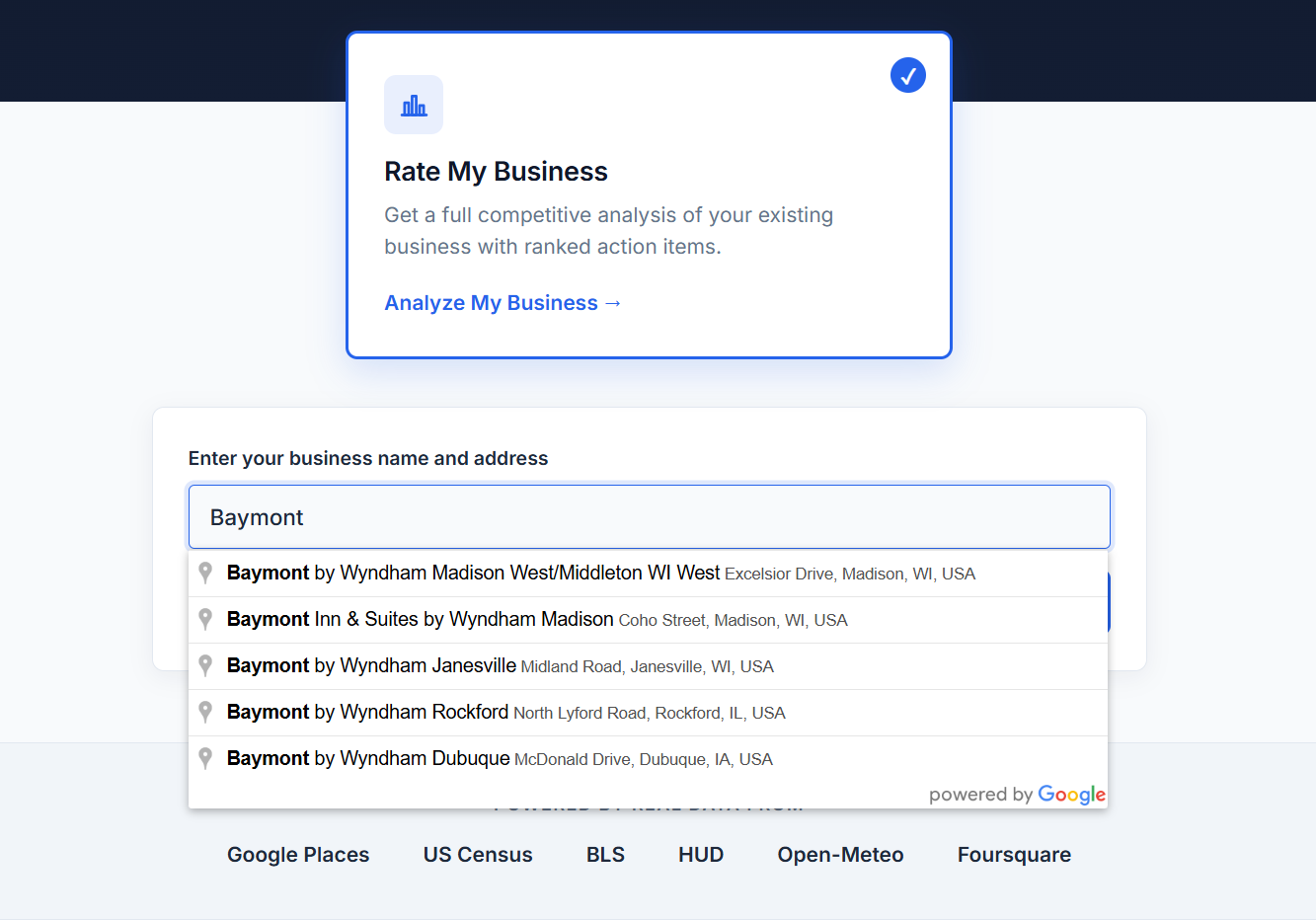
Task: Click the pin icon beside Madison West/Middleton result
Action: (x=205, y=573)
